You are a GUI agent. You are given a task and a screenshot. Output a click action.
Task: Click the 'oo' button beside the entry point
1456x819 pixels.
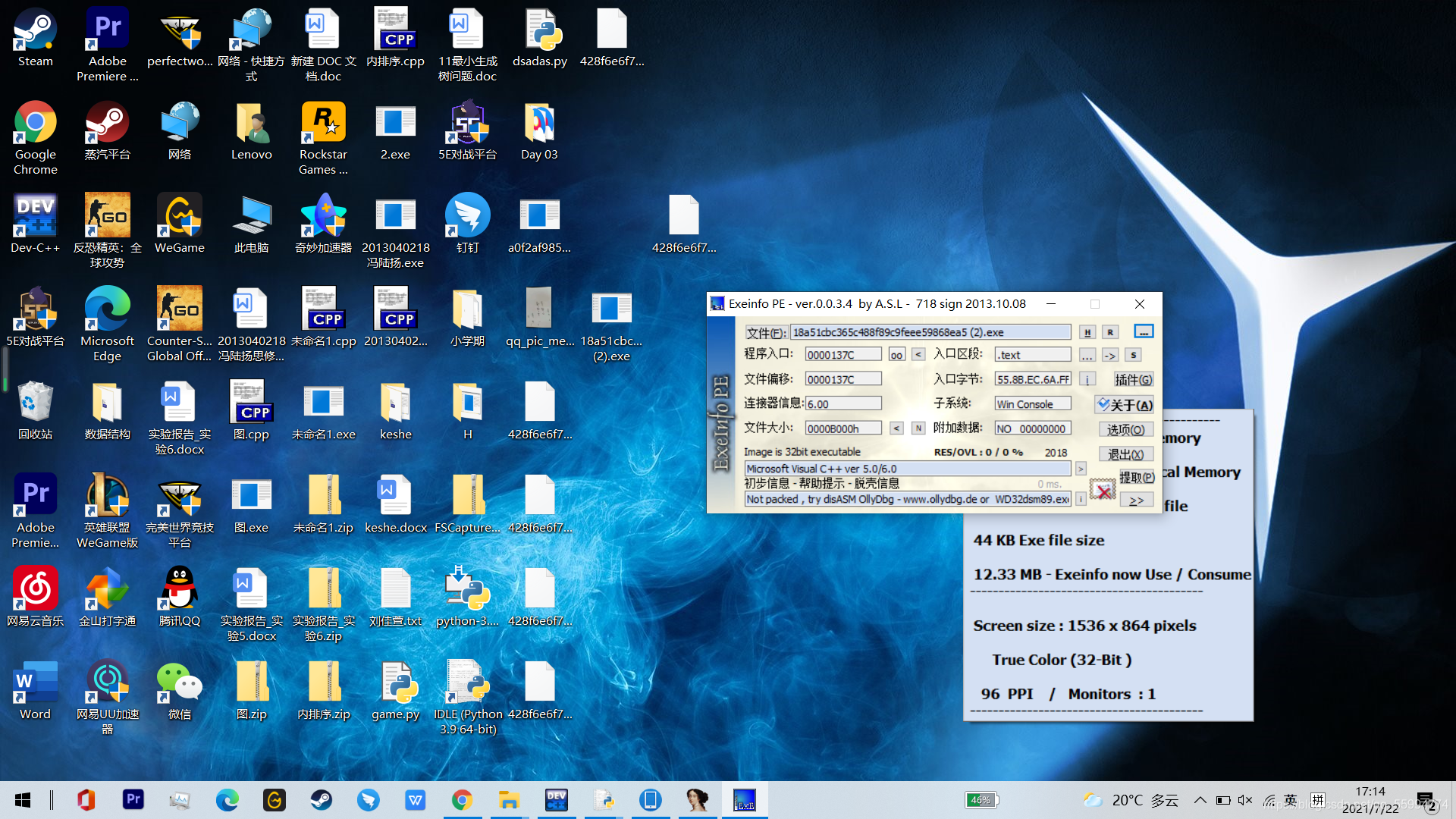pos(896,355)
